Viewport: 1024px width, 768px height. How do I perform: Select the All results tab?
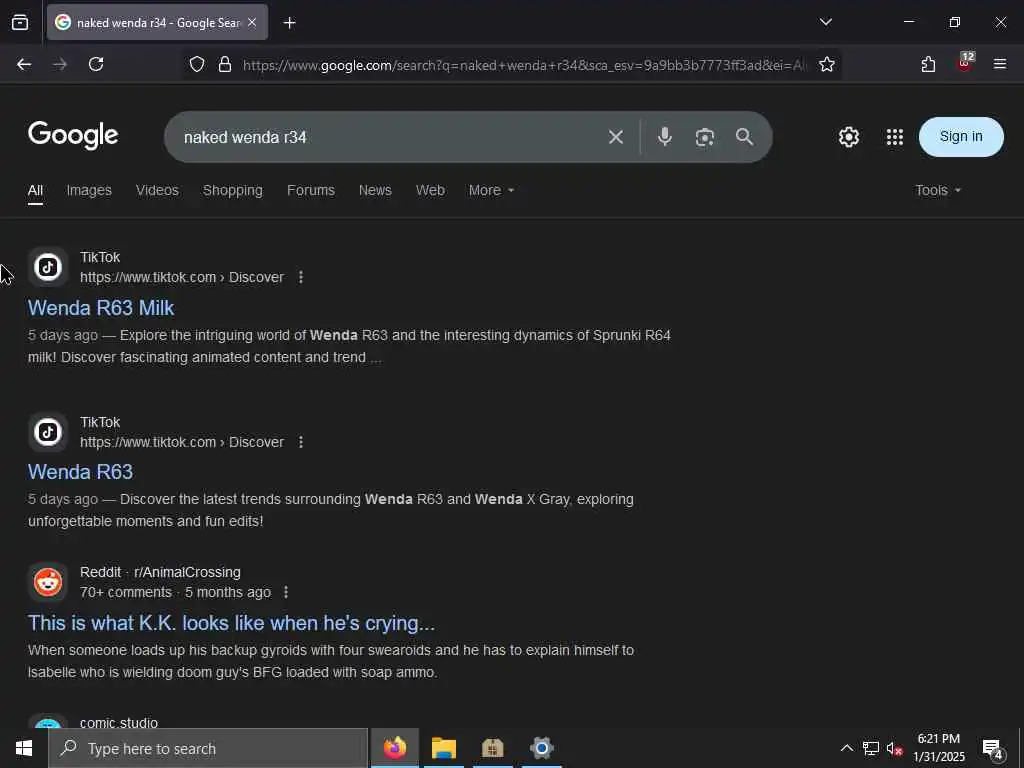(35, 190)
